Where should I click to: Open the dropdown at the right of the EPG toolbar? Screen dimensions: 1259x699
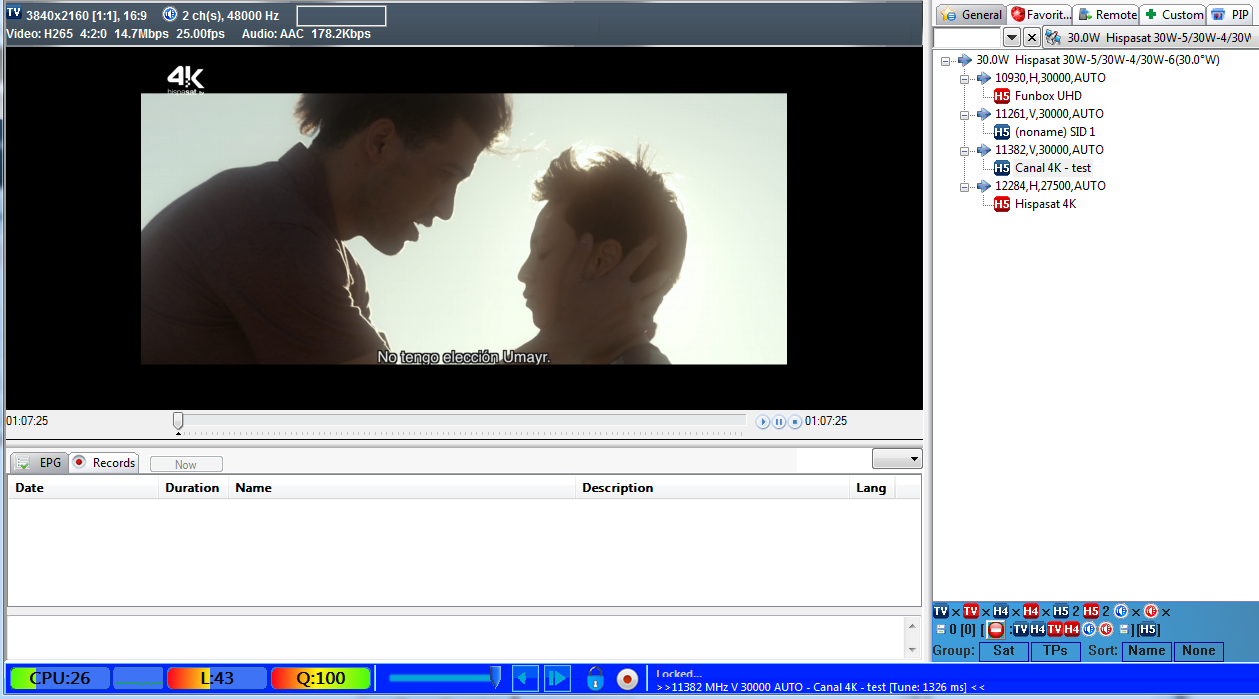(x=897, y=459)
